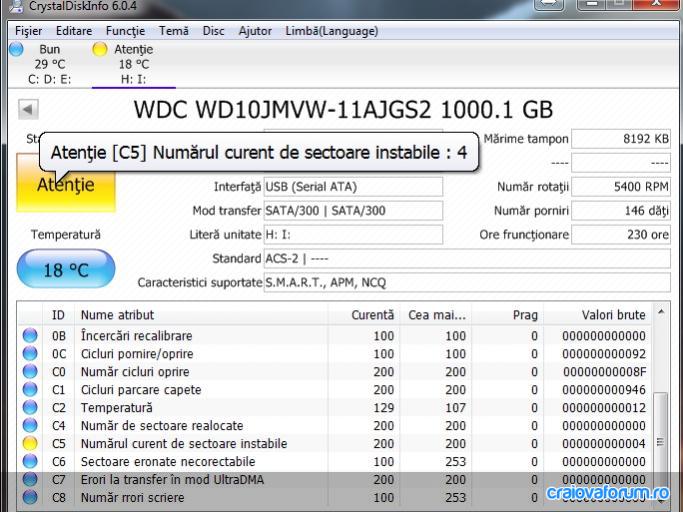This screenshot has width=683, height=512.
Task: Click blue status icon for Temperatură C2
Action: tap(30, 407)
